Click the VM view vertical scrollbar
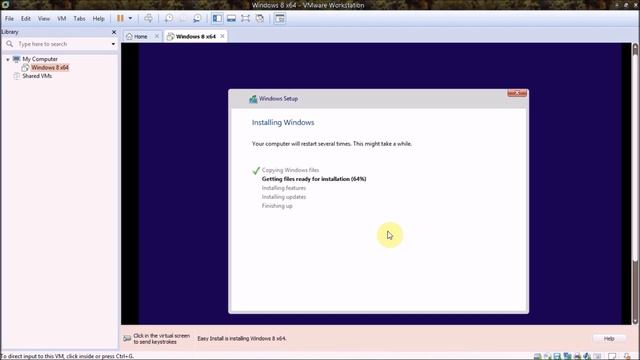Screen dimensions: 640x360 tap(636, 184)
